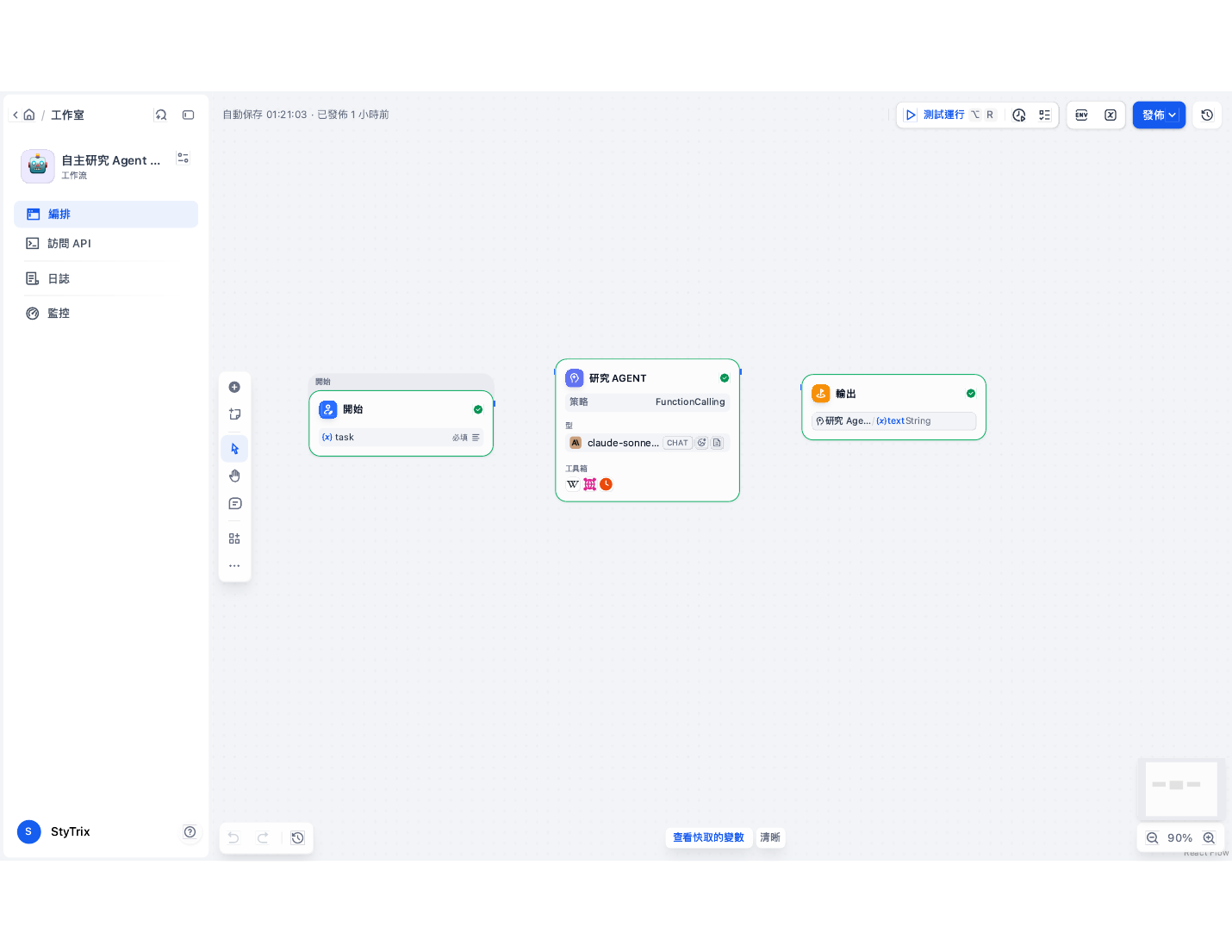Click the redo arrow at bottom left
This screenshot has width=1232, height=952.
click(263, 837)
